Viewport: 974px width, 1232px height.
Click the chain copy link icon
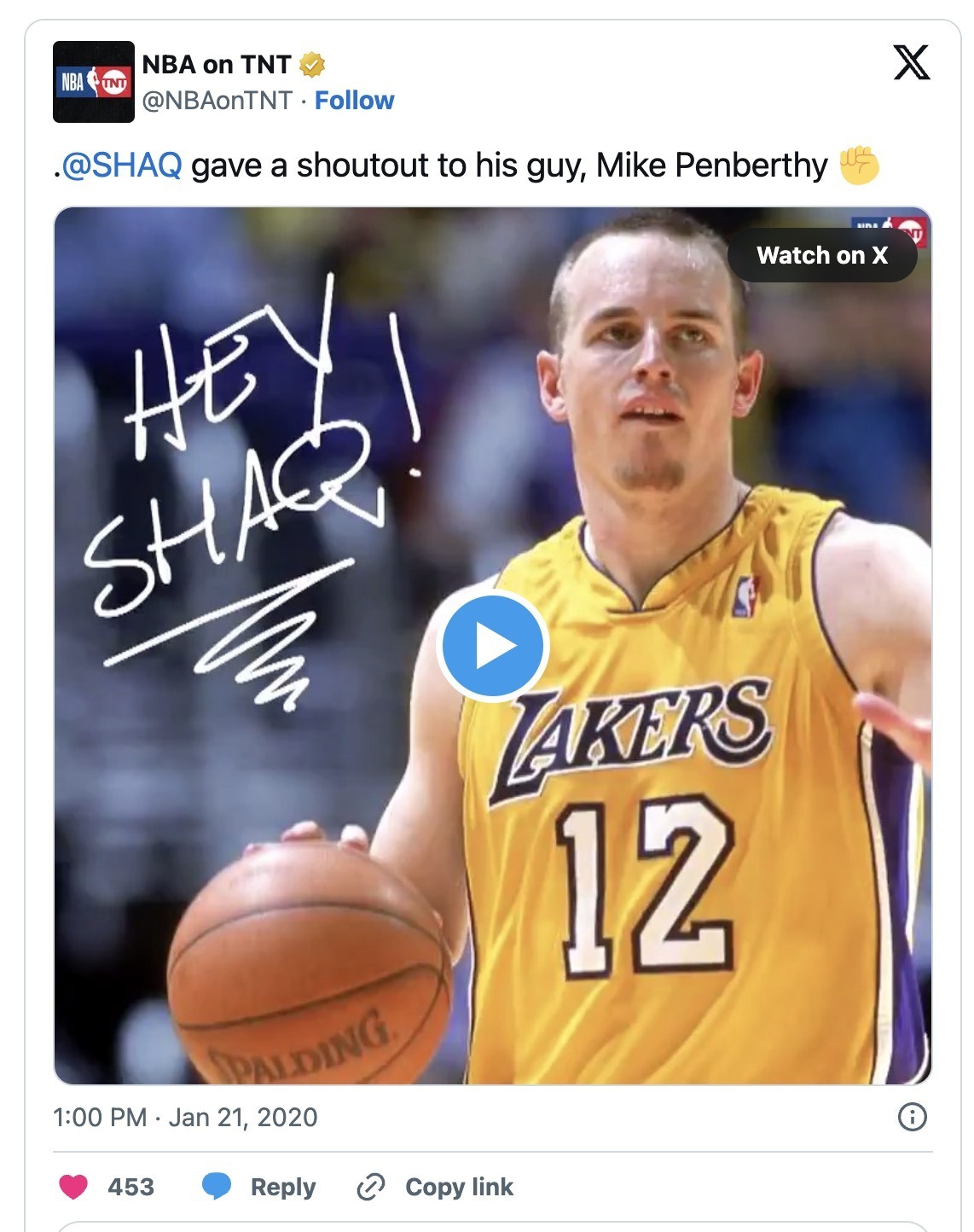(x=371, y=1187)
